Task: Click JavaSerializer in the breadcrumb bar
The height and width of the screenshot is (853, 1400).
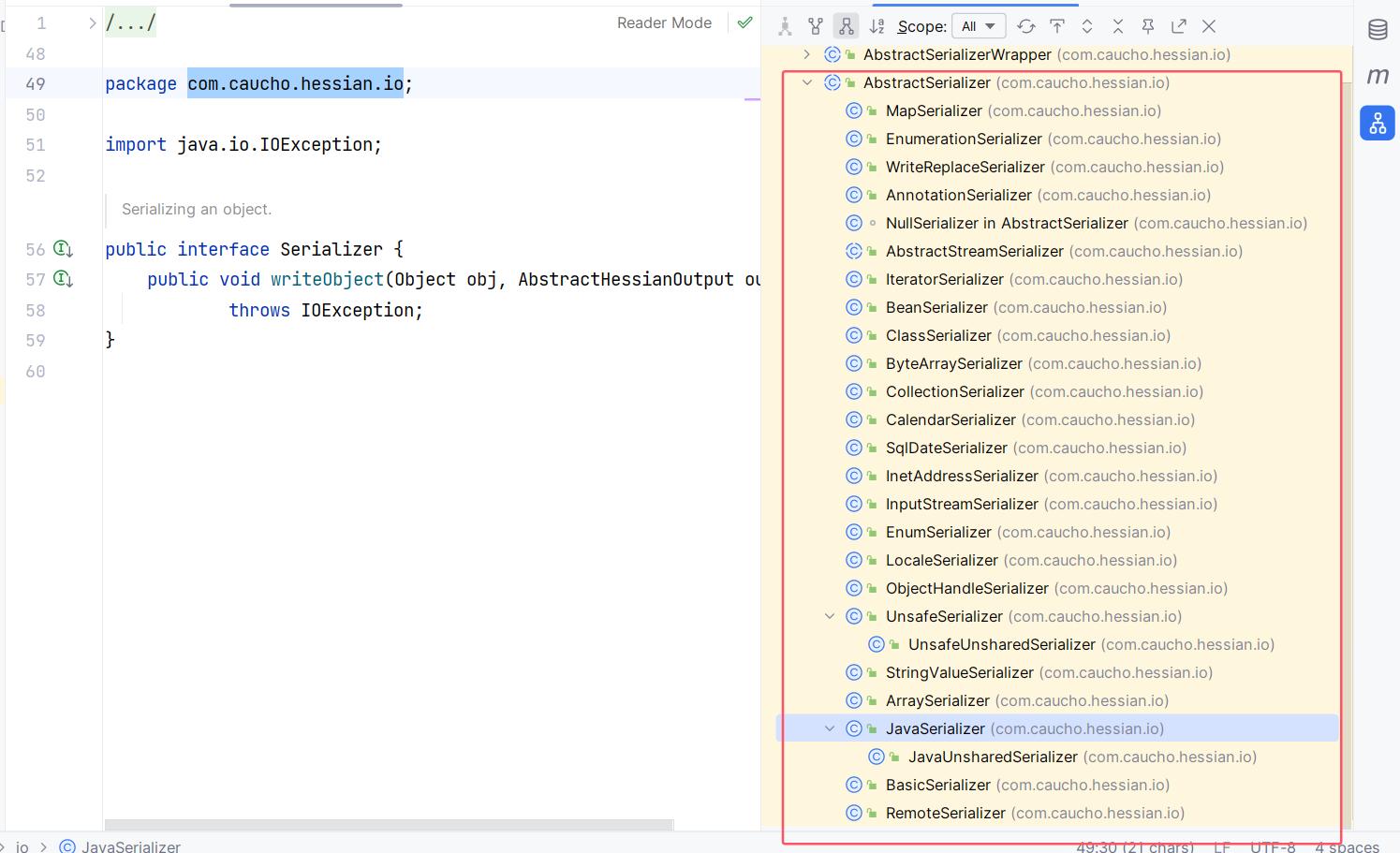Action: (130, 846)
